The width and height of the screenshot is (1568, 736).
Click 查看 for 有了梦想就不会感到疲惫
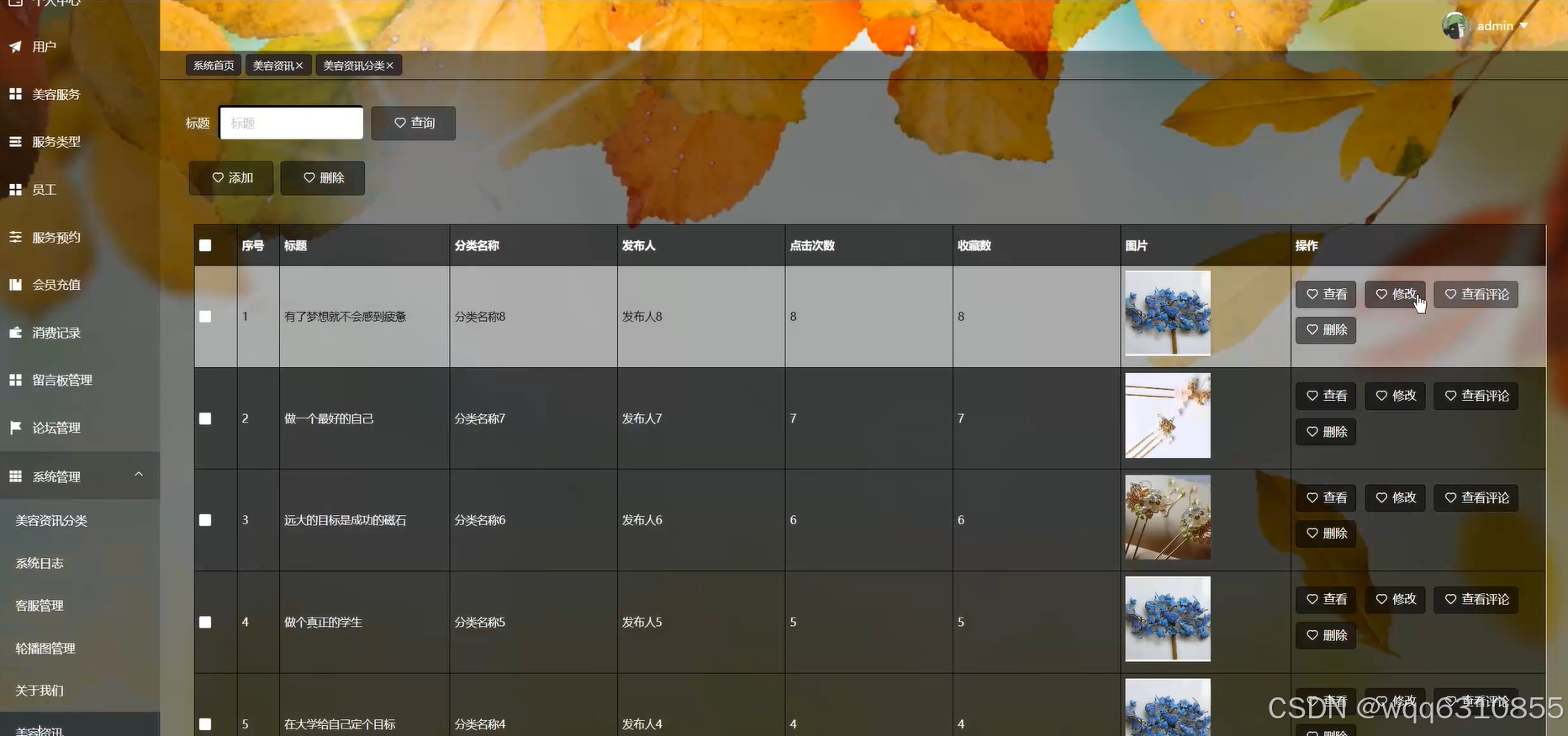pos(1326,294)
